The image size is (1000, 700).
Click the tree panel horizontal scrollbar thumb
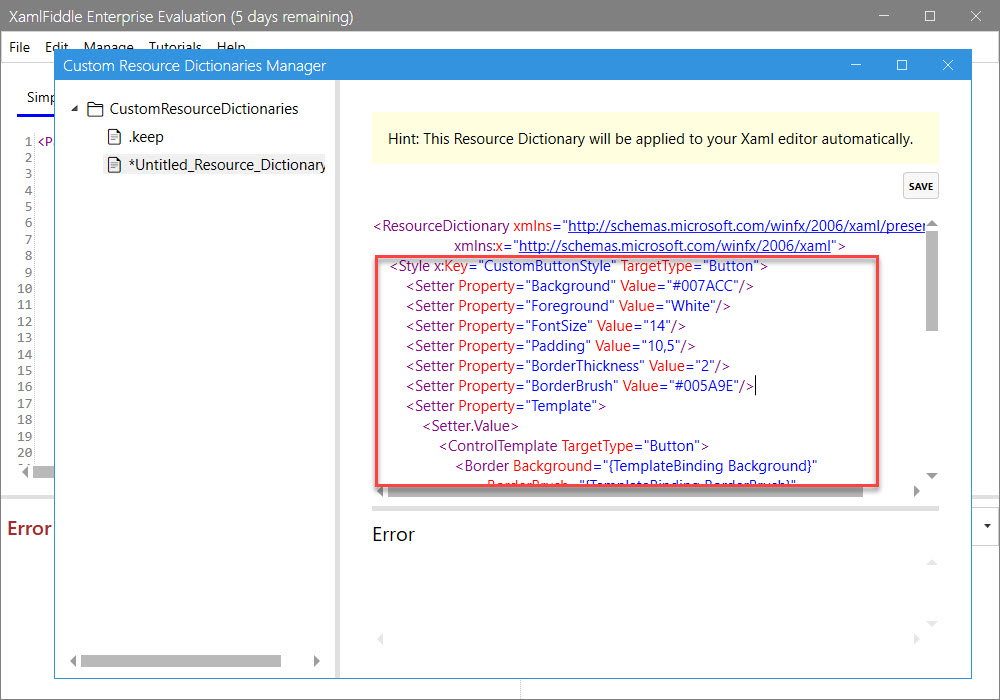180,660
